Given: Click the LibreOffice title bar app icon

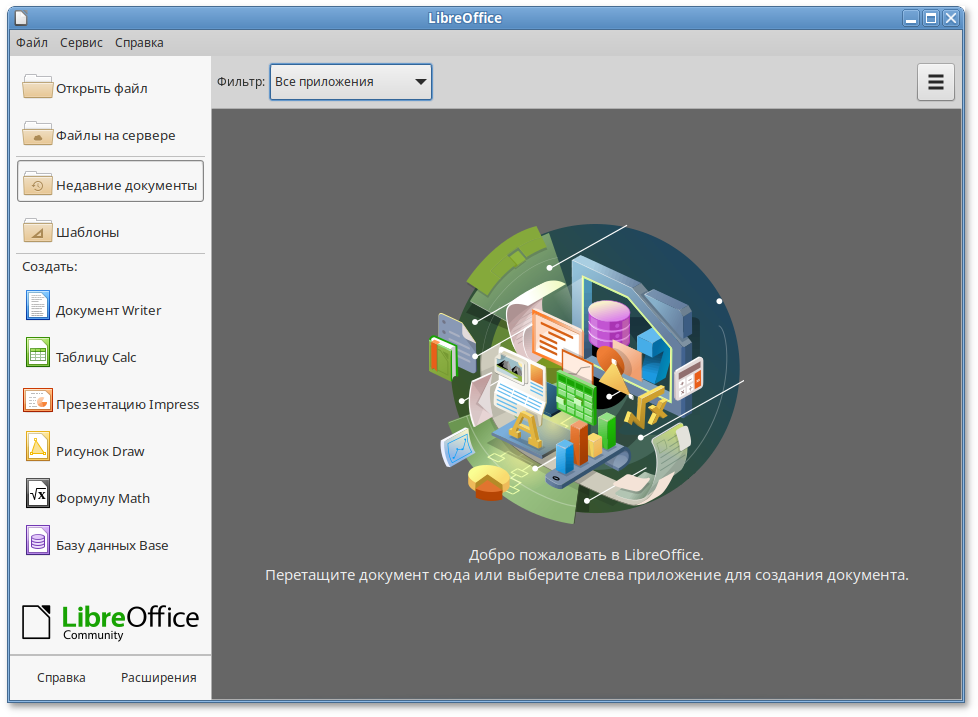Looking at the screenshot, I should [23, 17].
